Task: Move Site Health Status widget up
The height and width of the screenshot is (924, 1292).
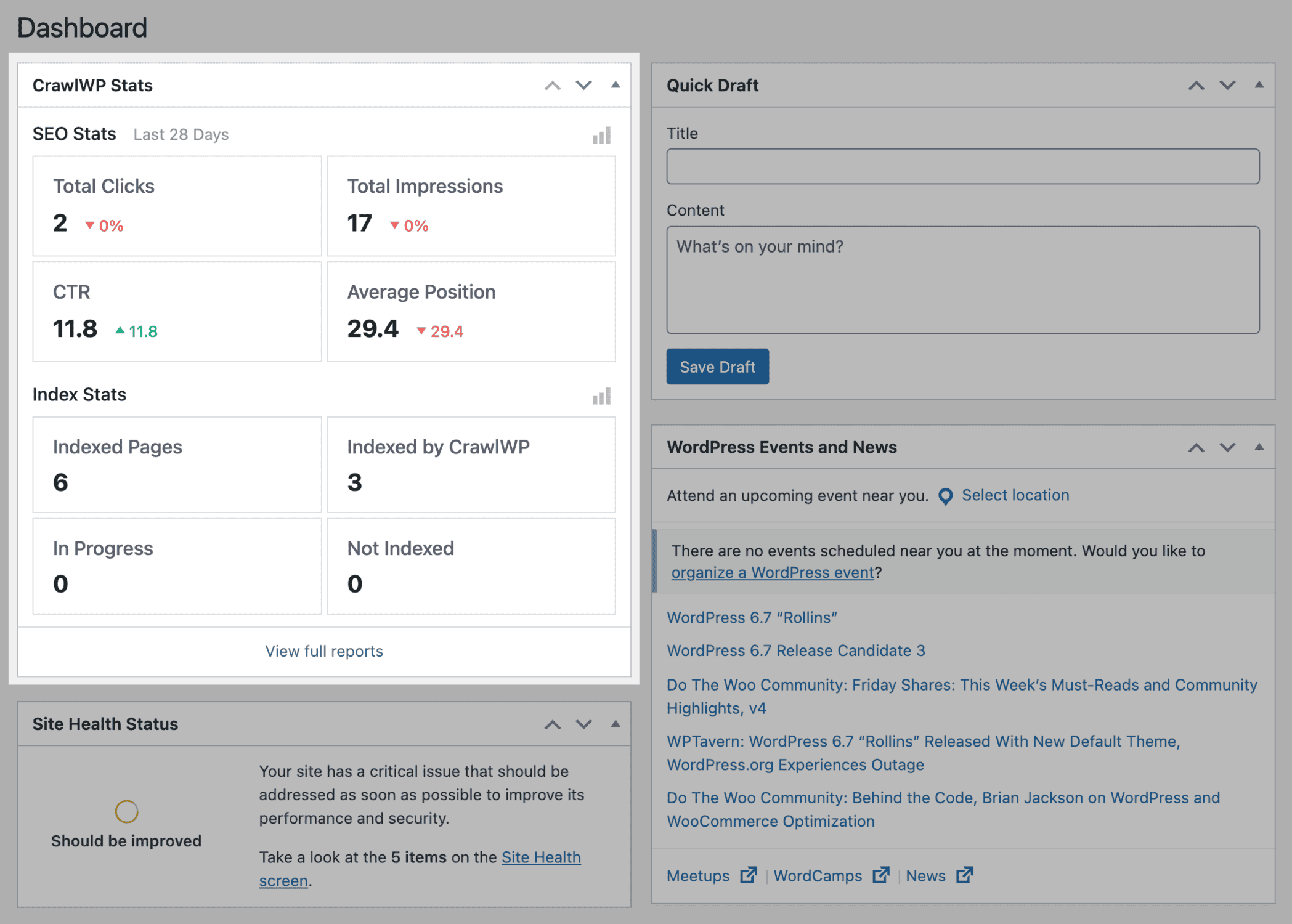Action: [x=553, y=724]
